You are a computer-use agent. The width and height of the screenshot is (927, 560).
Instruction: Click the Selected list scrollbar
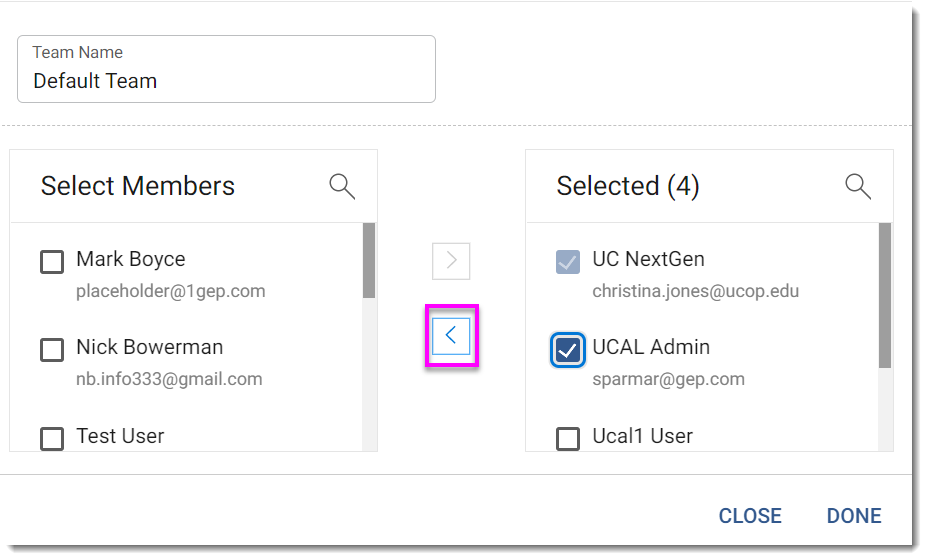885,295
